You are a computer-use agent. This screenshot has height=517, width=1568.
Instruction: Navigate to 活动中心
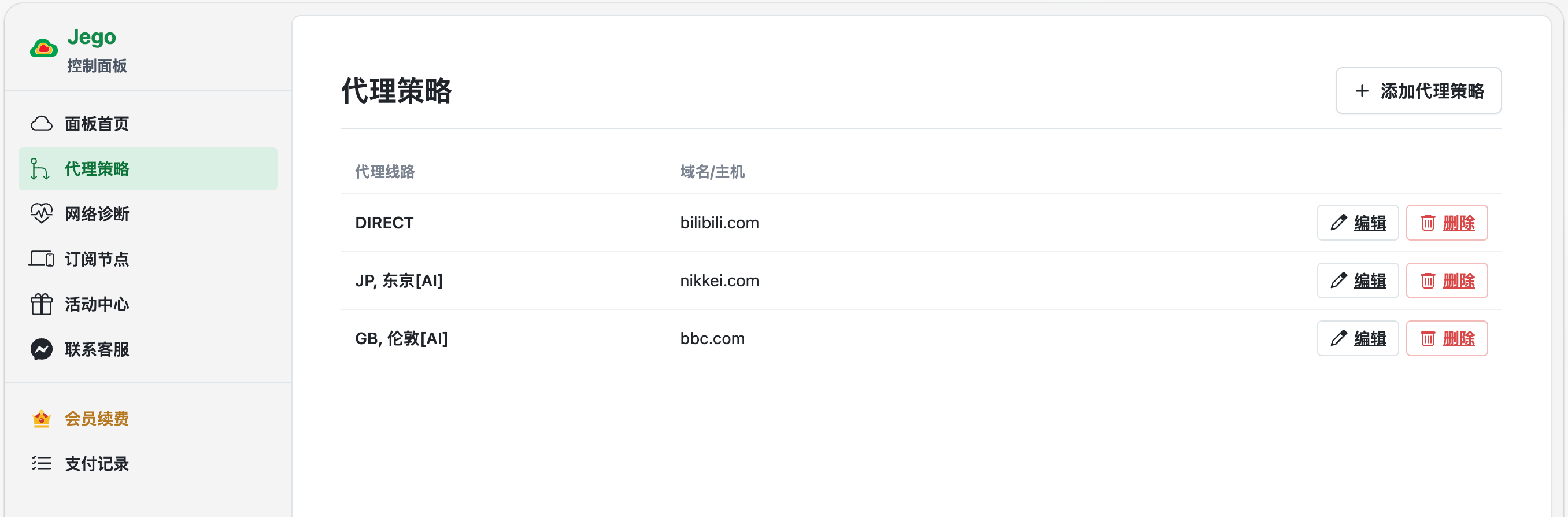(x=148, y=304)
